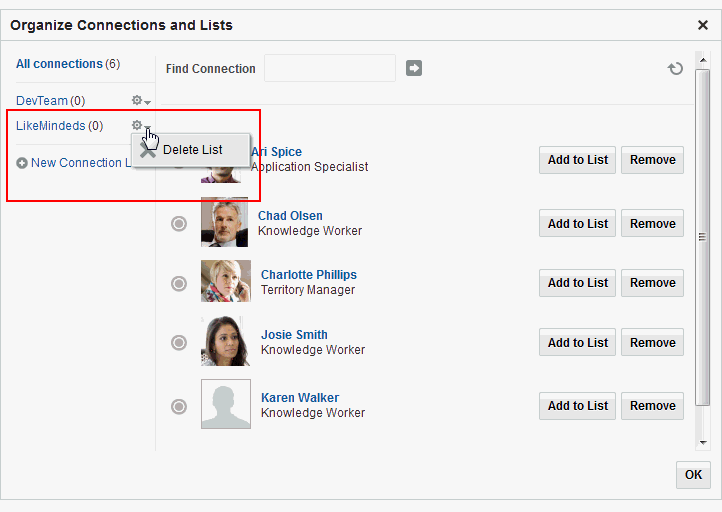Open DevTeam list gear actions menu

141,100
